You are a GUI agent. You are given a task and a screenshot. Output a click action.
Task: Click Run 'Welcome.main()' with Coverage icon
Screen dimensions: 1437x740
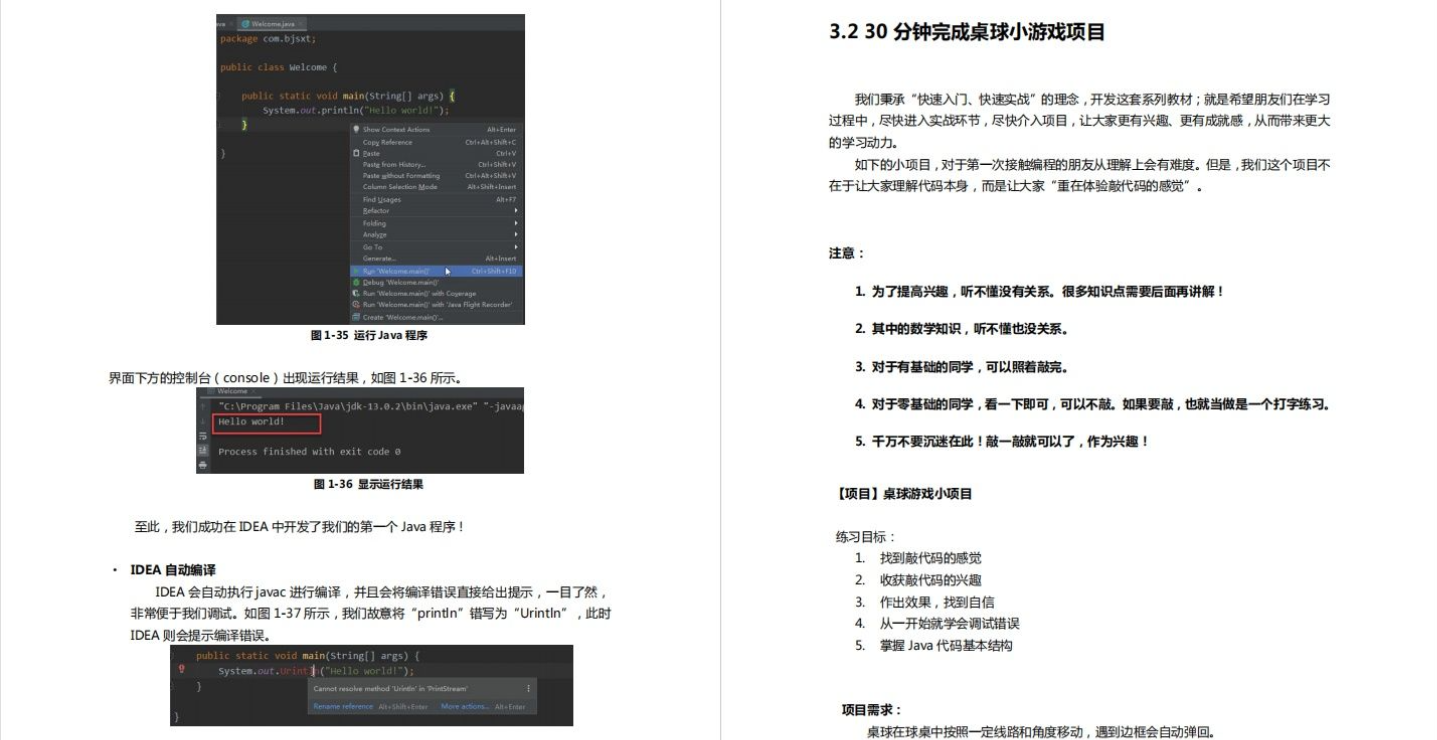click(355, 293)
